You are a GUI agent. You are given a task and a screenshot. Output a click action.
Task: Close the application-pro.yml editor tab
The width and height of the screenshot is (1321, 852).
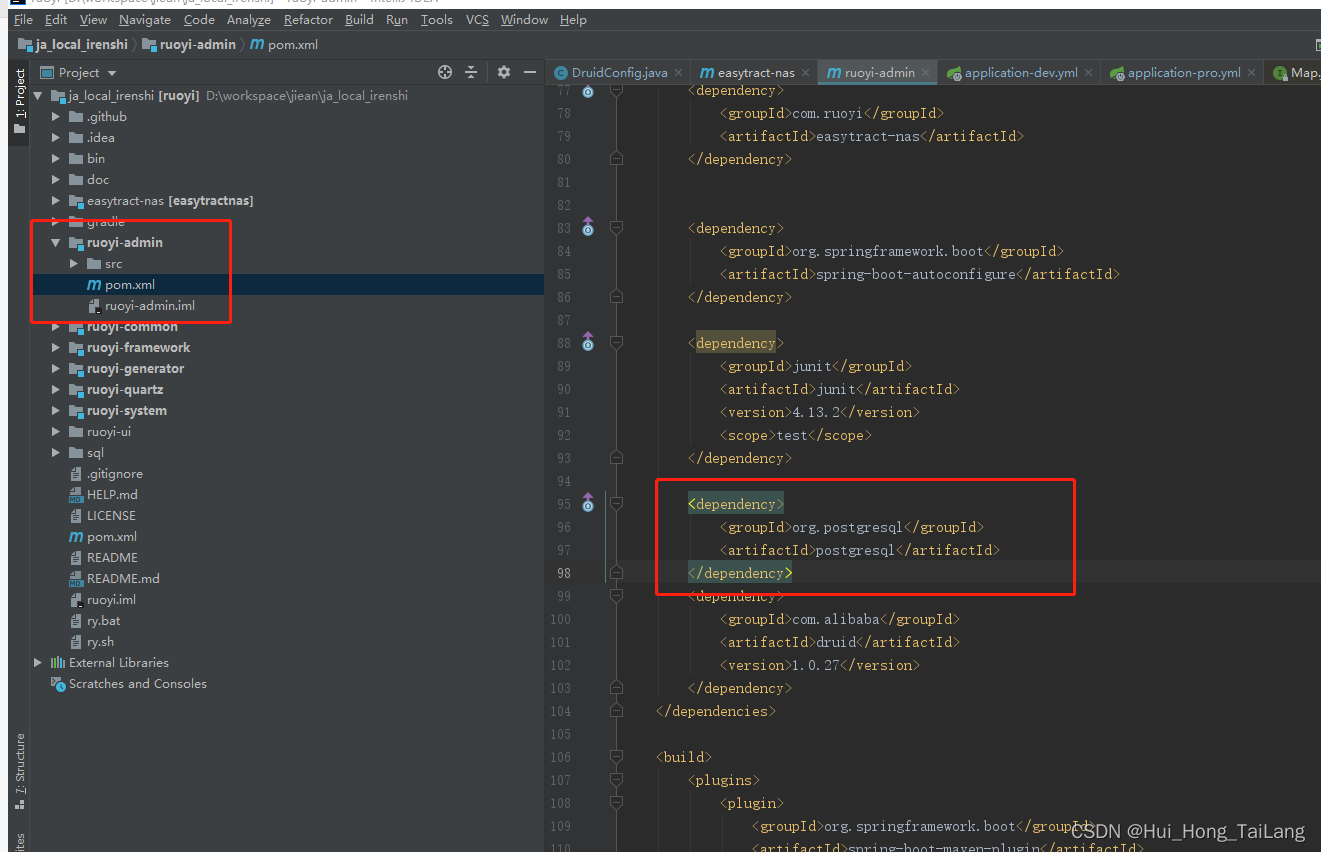coord(1252,73)
